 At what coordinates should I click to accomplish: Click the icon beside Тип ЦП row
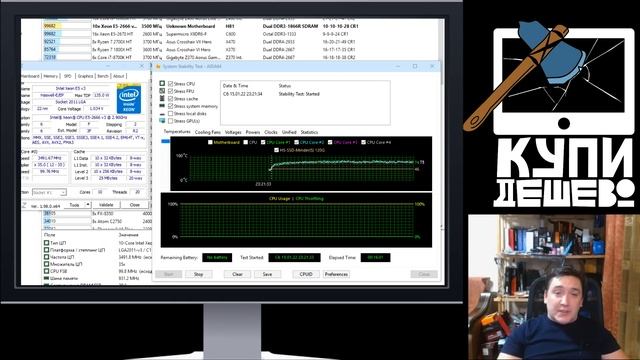click(47, 243)
